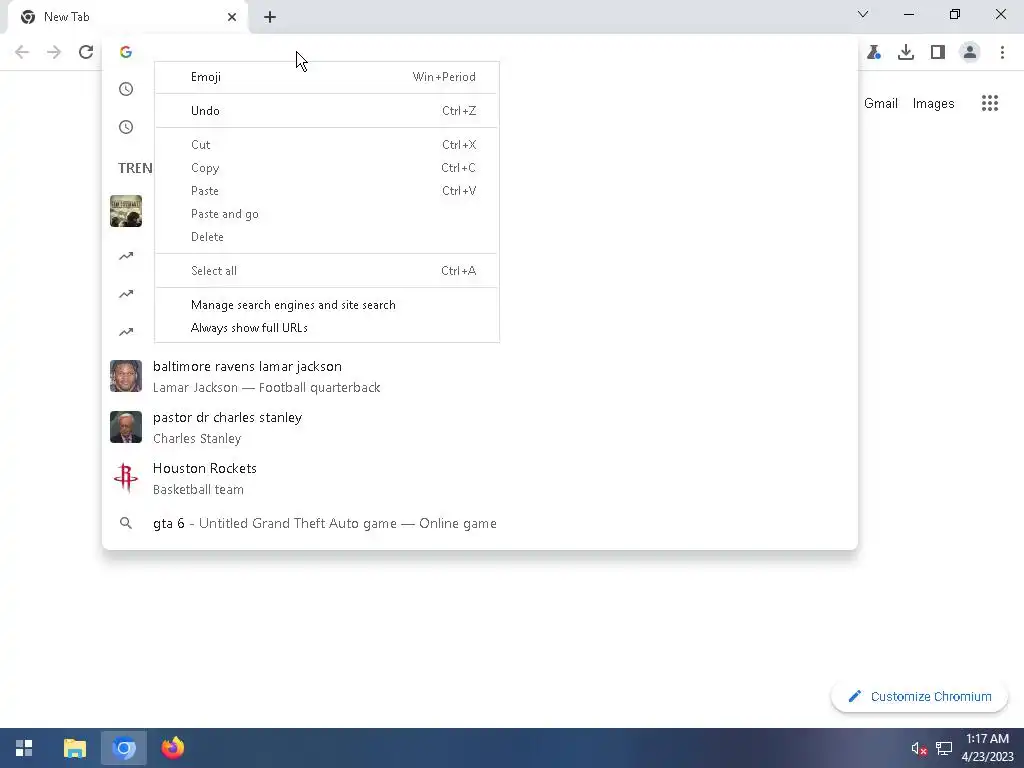The height and width of the screenshot is (768, 1024).
Task: Choose Emoji from the context menu
Action: (327, 77)
